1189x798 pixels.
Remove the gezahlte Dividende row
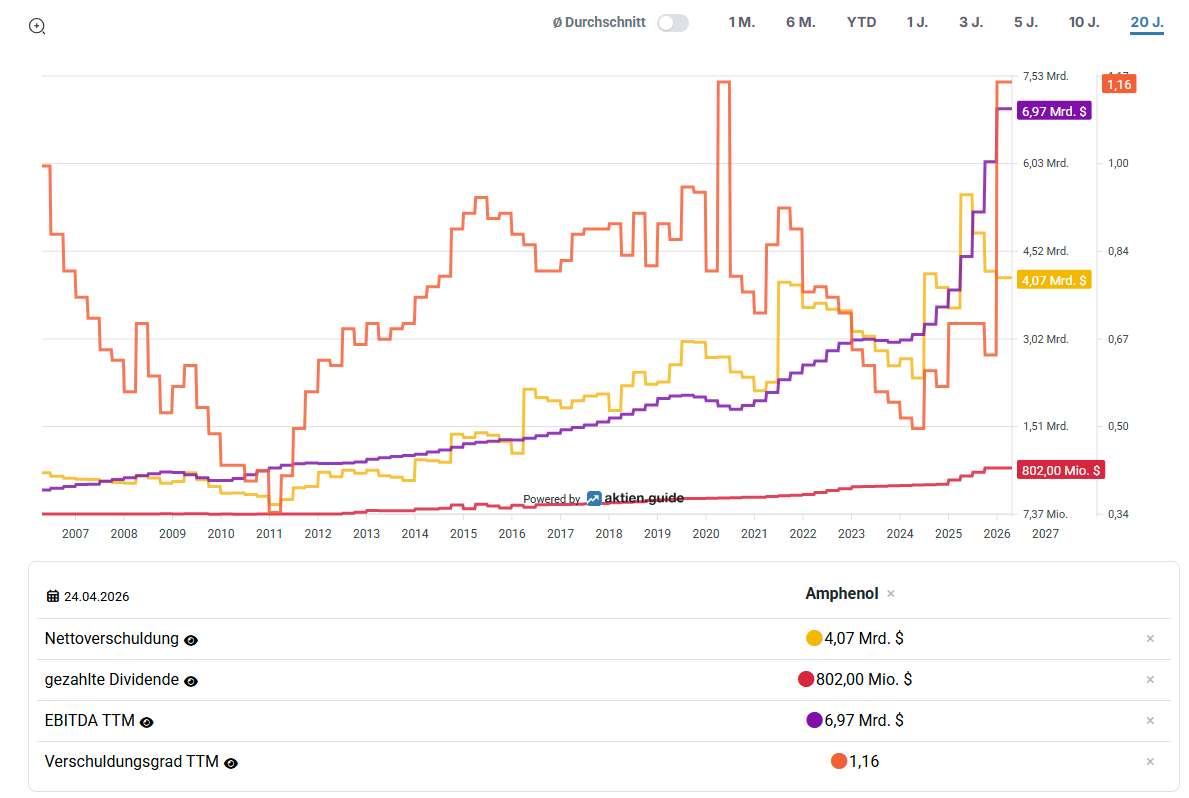(1150, 680)
